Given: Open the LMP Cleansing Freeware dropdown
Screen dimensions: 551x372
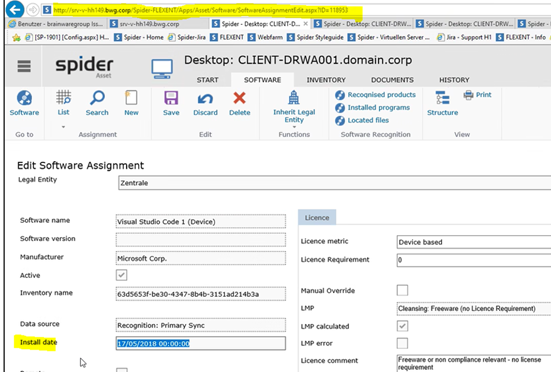Looking at the screenshot, I should click(x=474, y=308).
